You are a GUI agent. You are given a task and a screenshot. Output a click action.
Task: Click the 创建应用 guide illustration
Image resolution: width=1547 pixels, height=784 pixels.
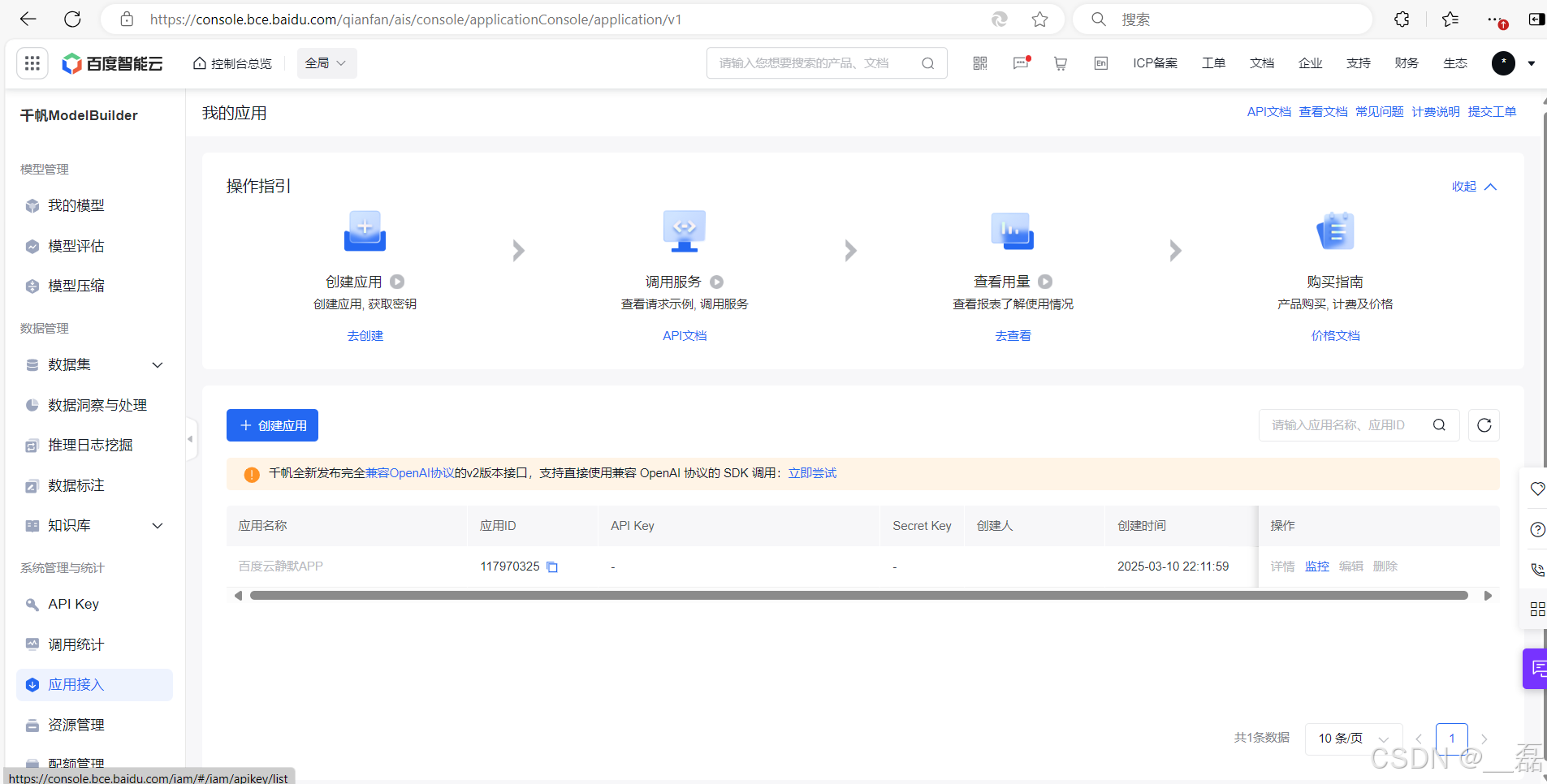365,232
